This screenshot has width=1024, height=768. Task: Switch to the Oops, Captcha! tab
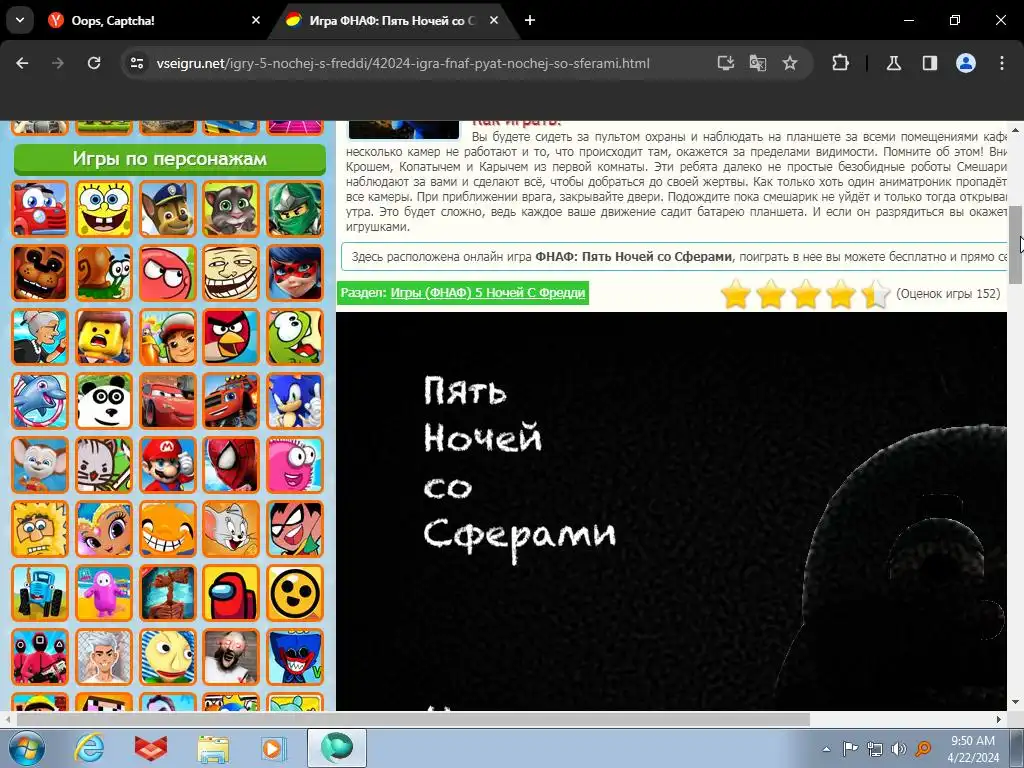click(153, 21)
